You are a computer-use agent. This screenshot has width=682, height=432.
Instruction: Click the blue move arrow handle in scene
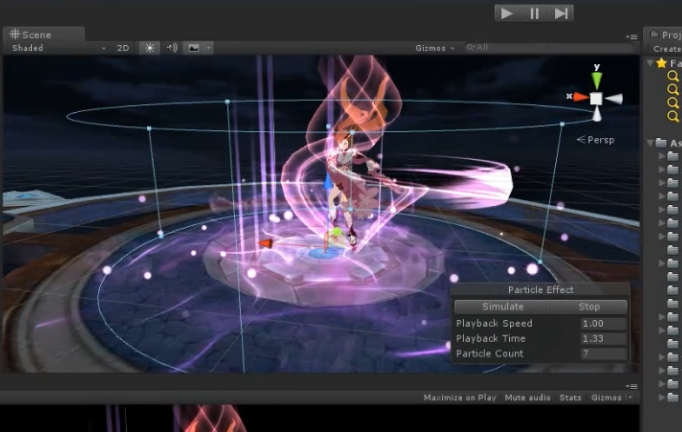328,181
